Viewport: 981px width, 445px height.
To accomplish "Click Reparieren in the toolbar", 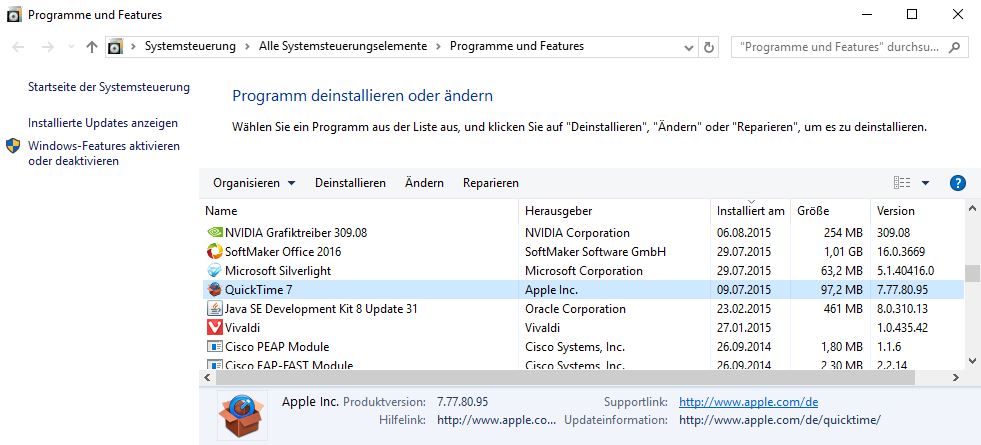I will click(491, 183).
